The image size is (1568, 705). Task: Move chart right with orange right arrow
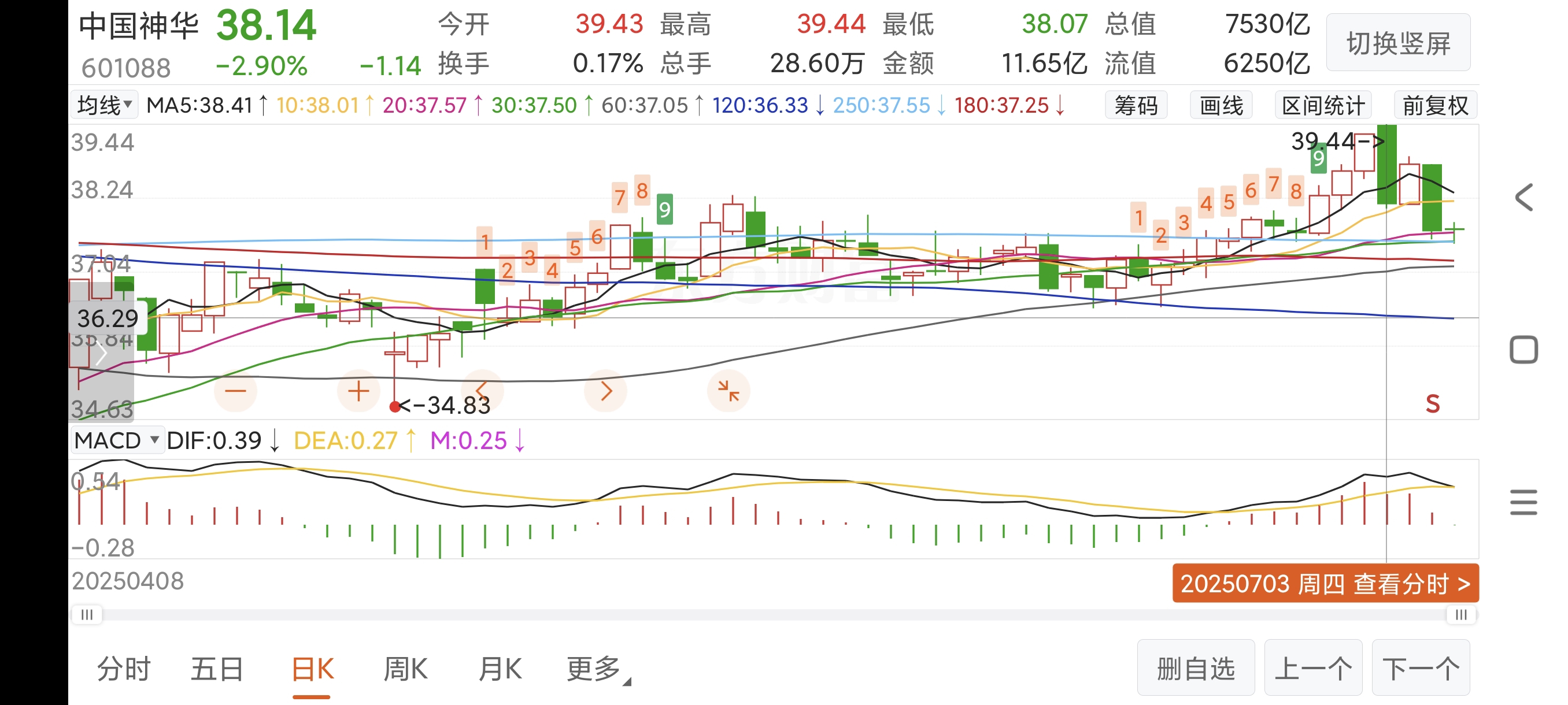[606, 391]
